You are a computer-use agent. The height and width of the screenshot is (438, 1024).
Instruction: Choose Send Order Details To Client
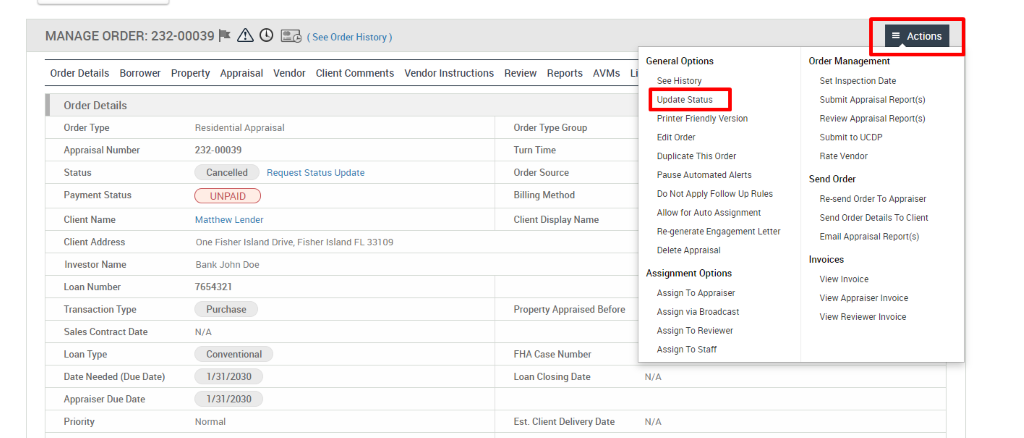point(874,218)
